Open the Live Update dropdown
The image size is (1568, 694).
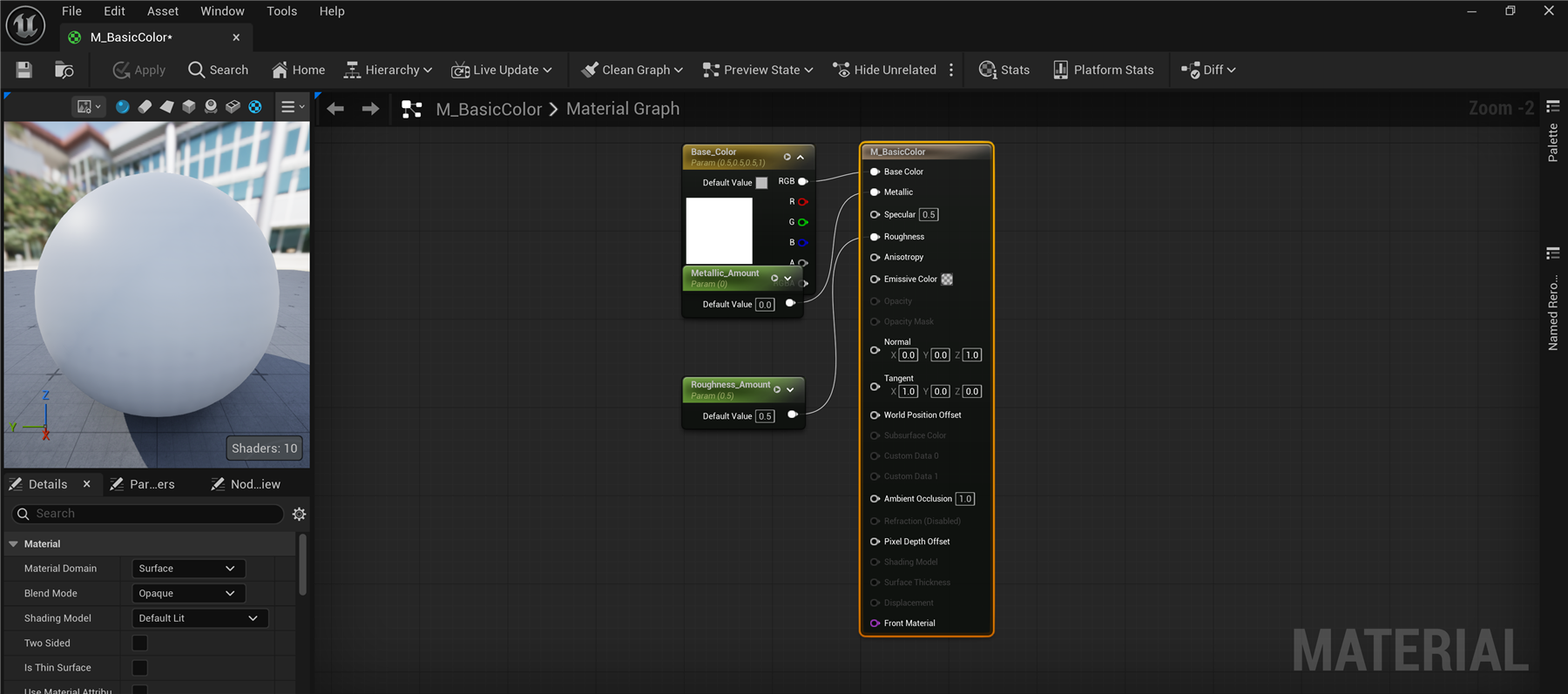tap(502, 70)
